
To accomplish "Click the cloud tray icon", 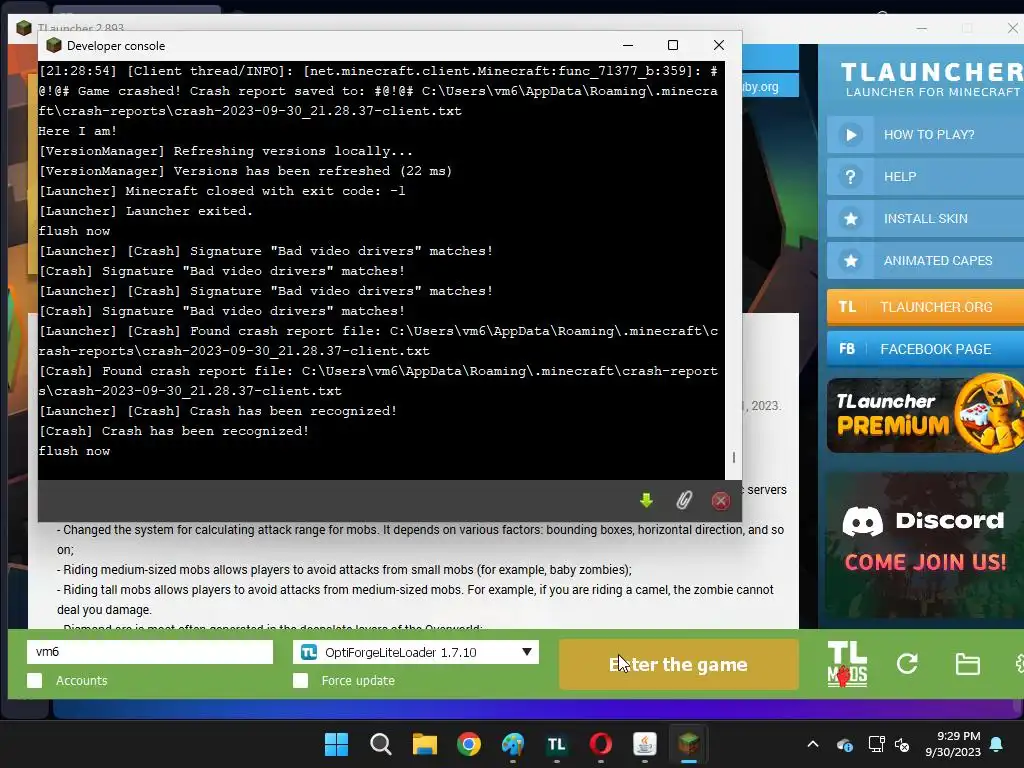I will (844, 744).
